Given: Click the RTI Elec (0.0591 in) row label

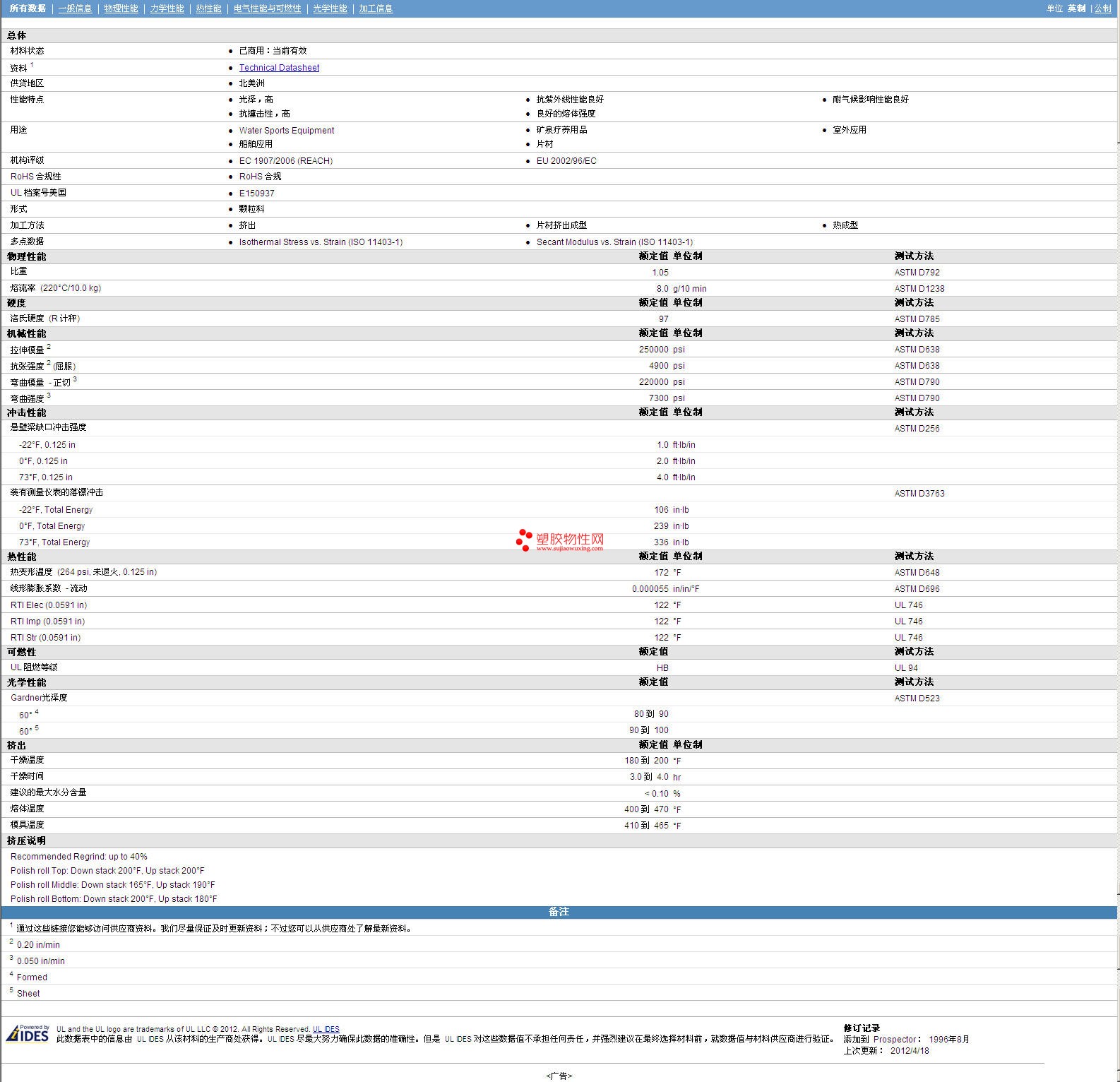Looking at the screenshot, I should [x=49, y=605].
